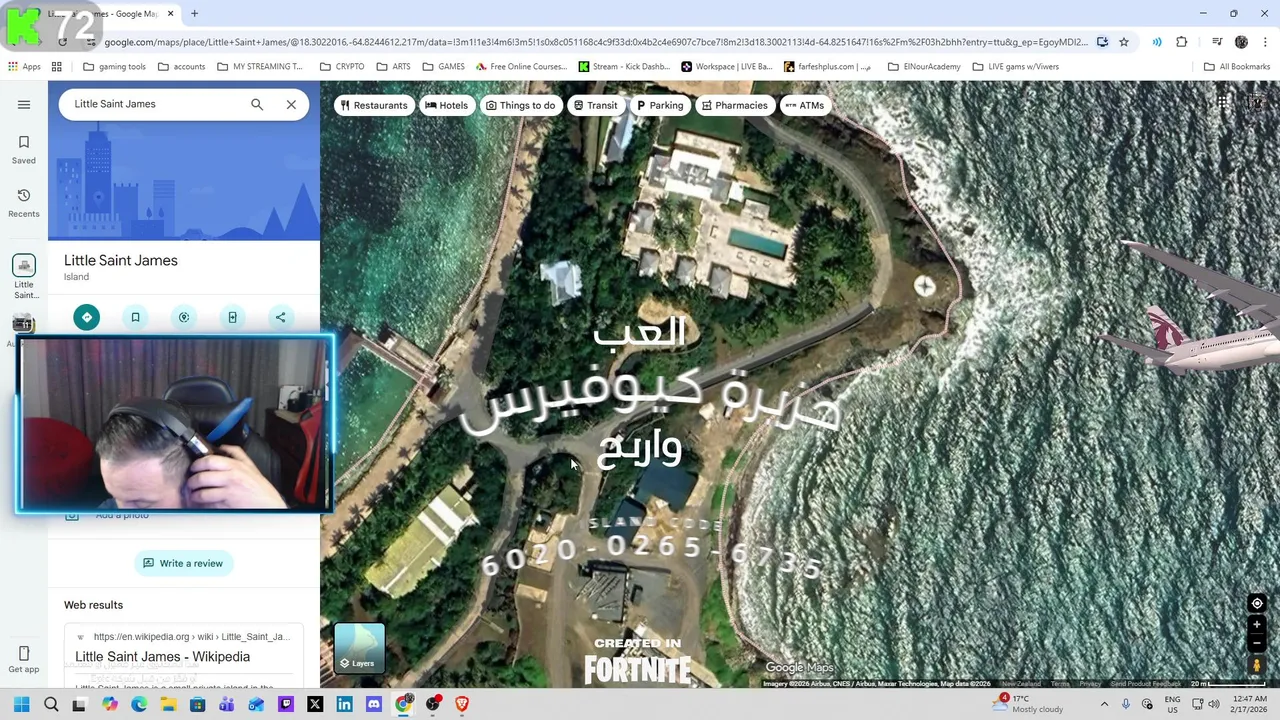Click Show Your Location button on map
The width and height of the screenshot is (1280, 720).
[x=1257, y=603]
